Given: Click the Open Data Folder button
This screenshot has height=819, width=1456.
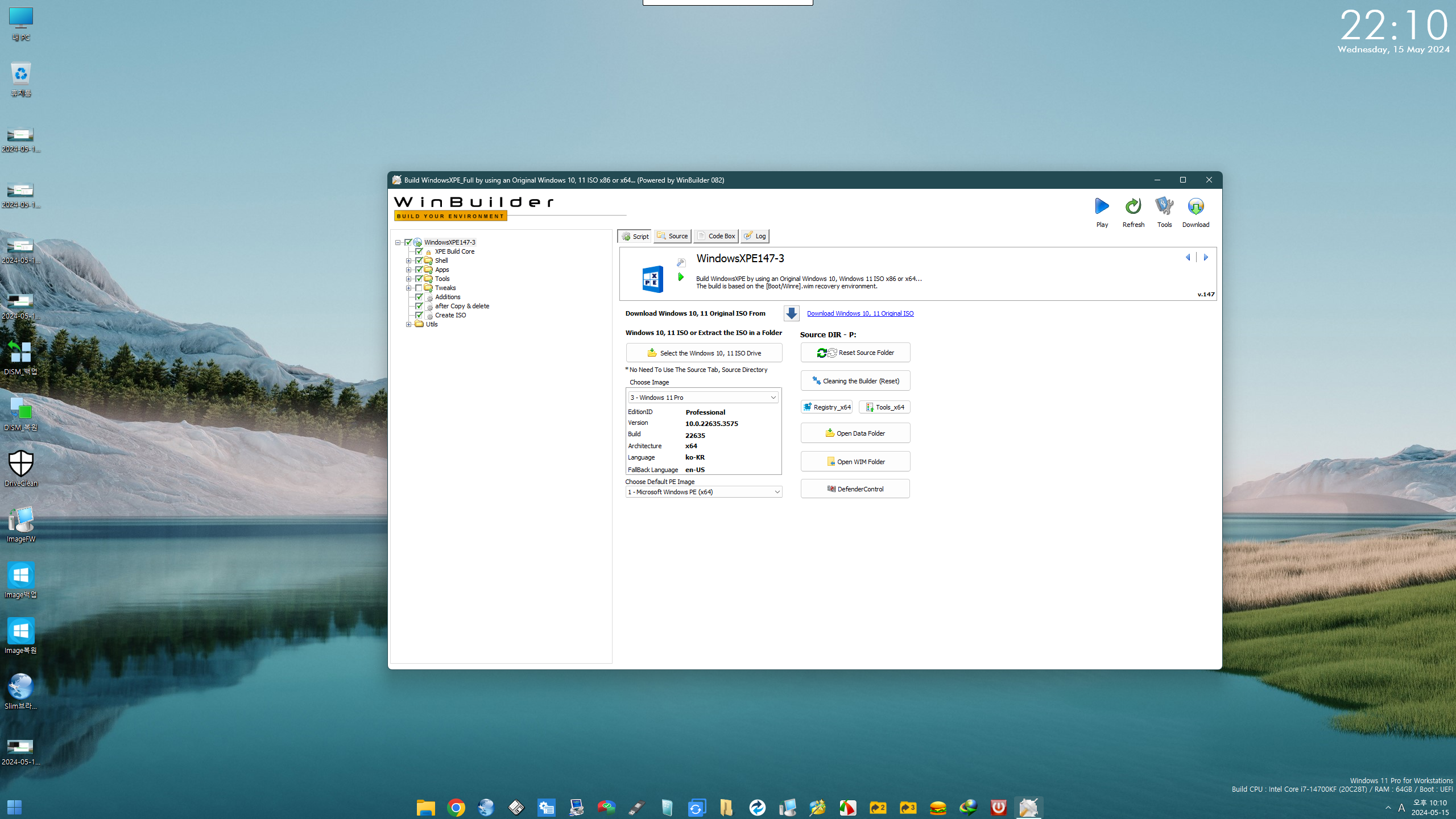Looking at the screenshot, I should [x=855, y=433].
